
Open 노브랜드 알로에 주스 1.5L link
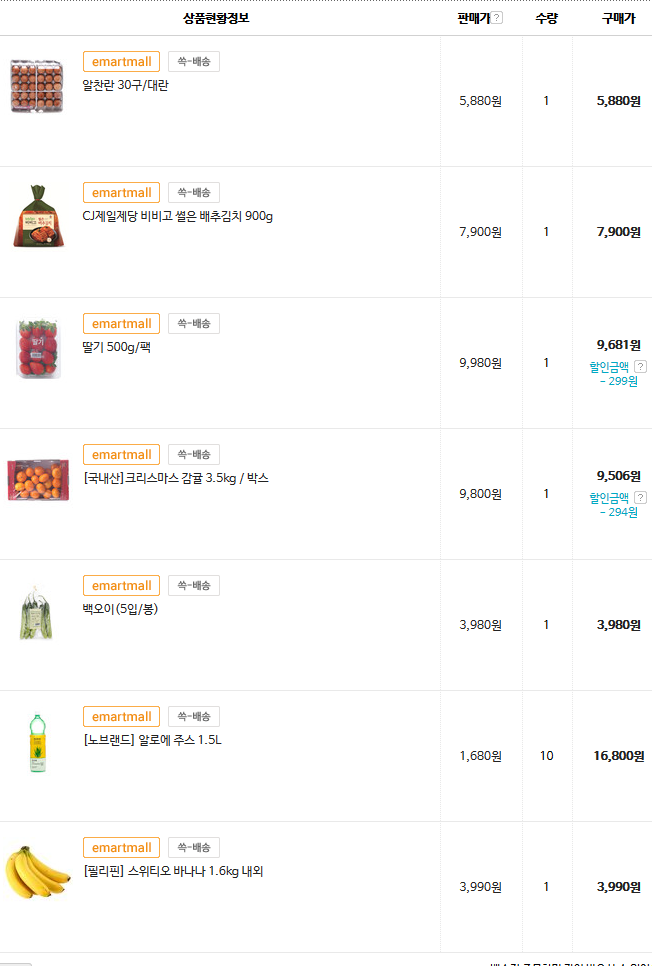152,741
